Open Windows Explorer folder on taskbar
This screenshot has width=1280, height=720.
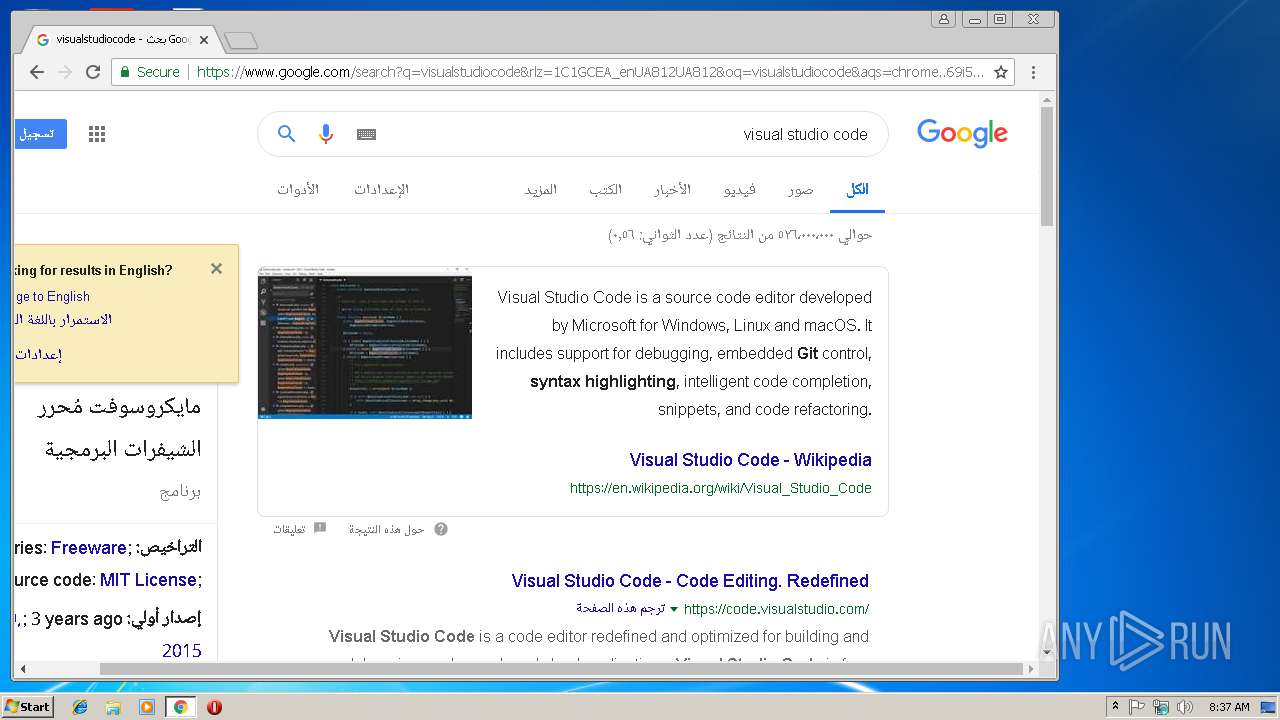(113, 707)
